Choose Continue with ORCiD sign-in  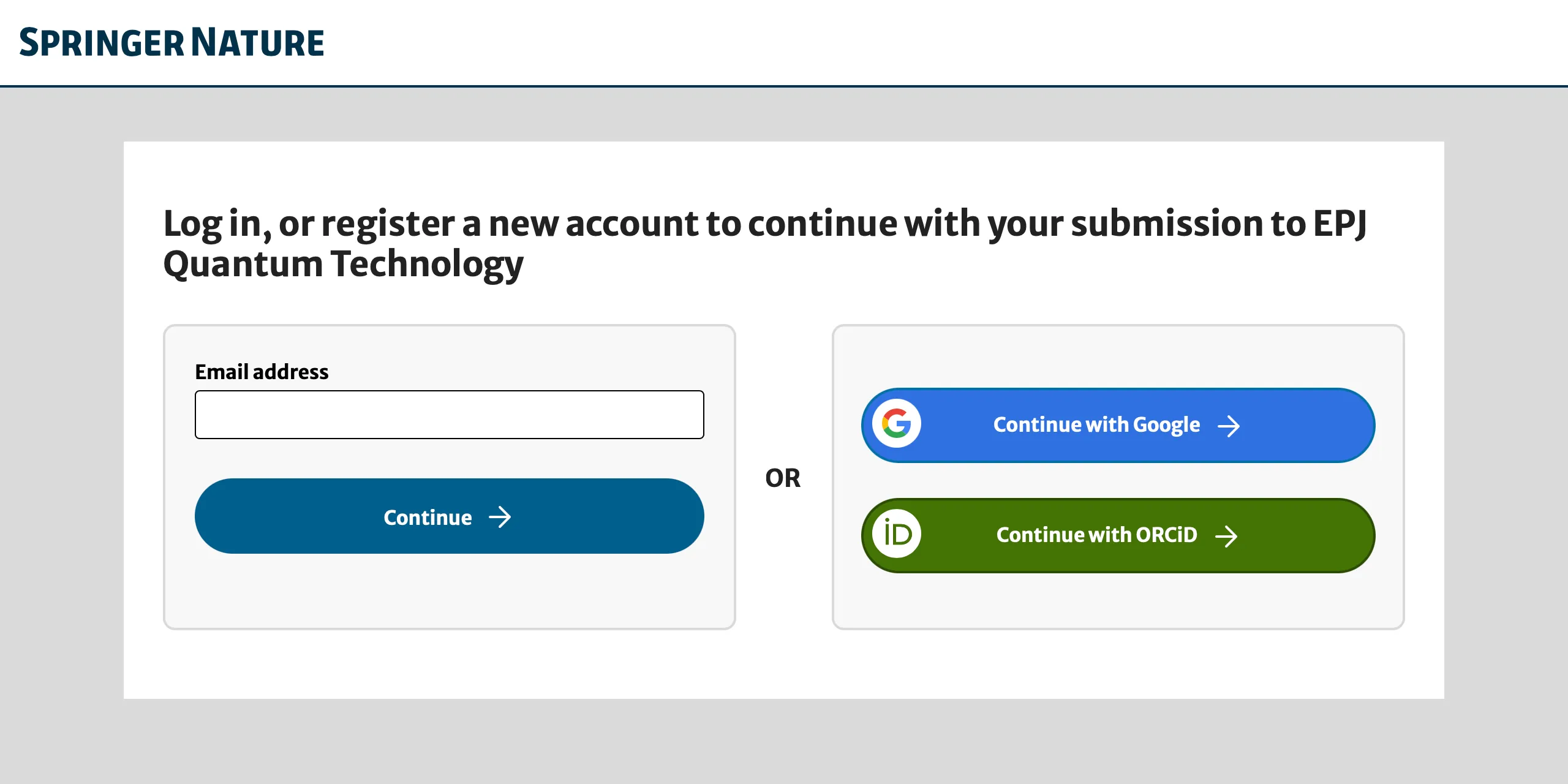coord(1117,535)
